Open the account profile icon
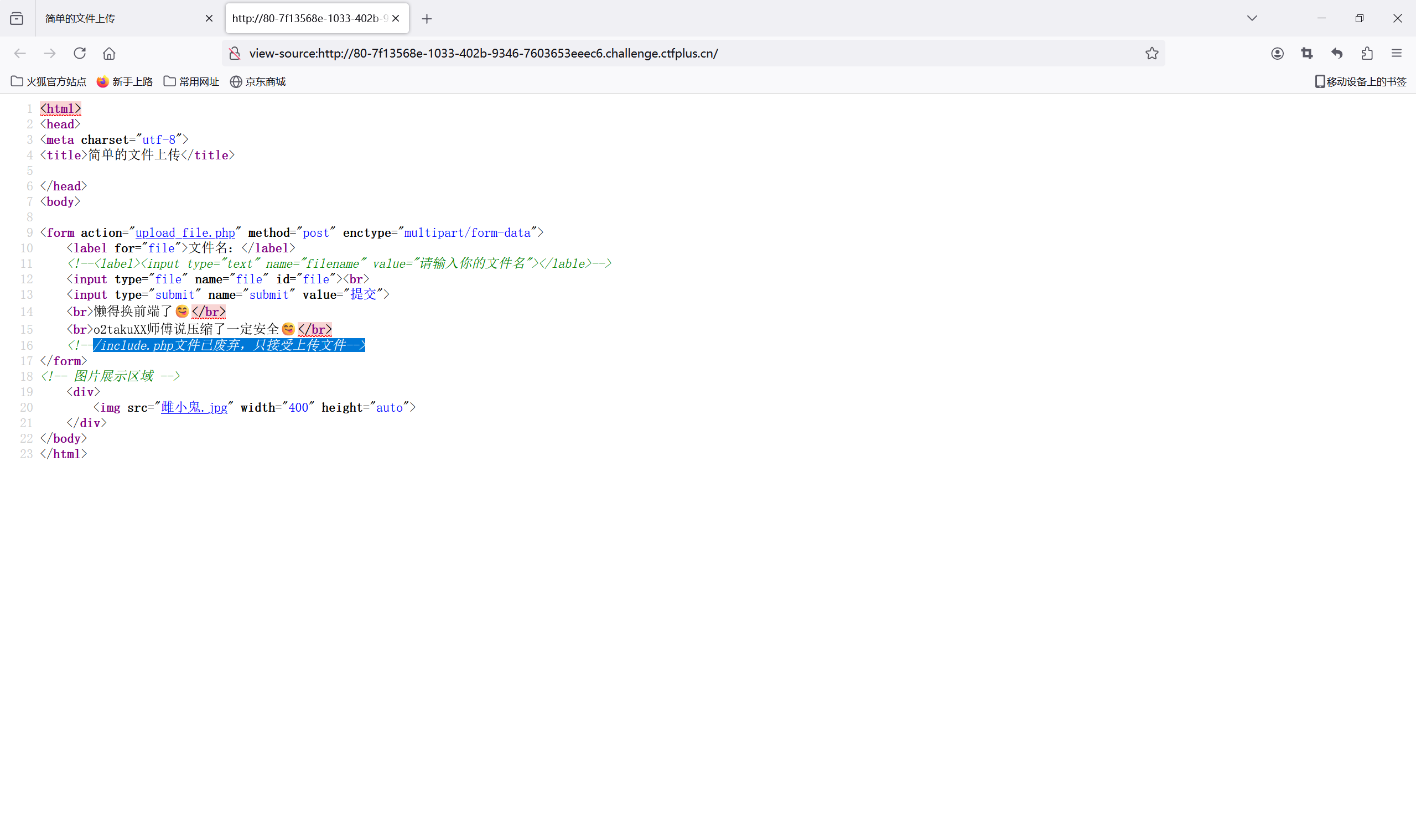Viewport: 1416px width, 840px height. (1277, 53)
